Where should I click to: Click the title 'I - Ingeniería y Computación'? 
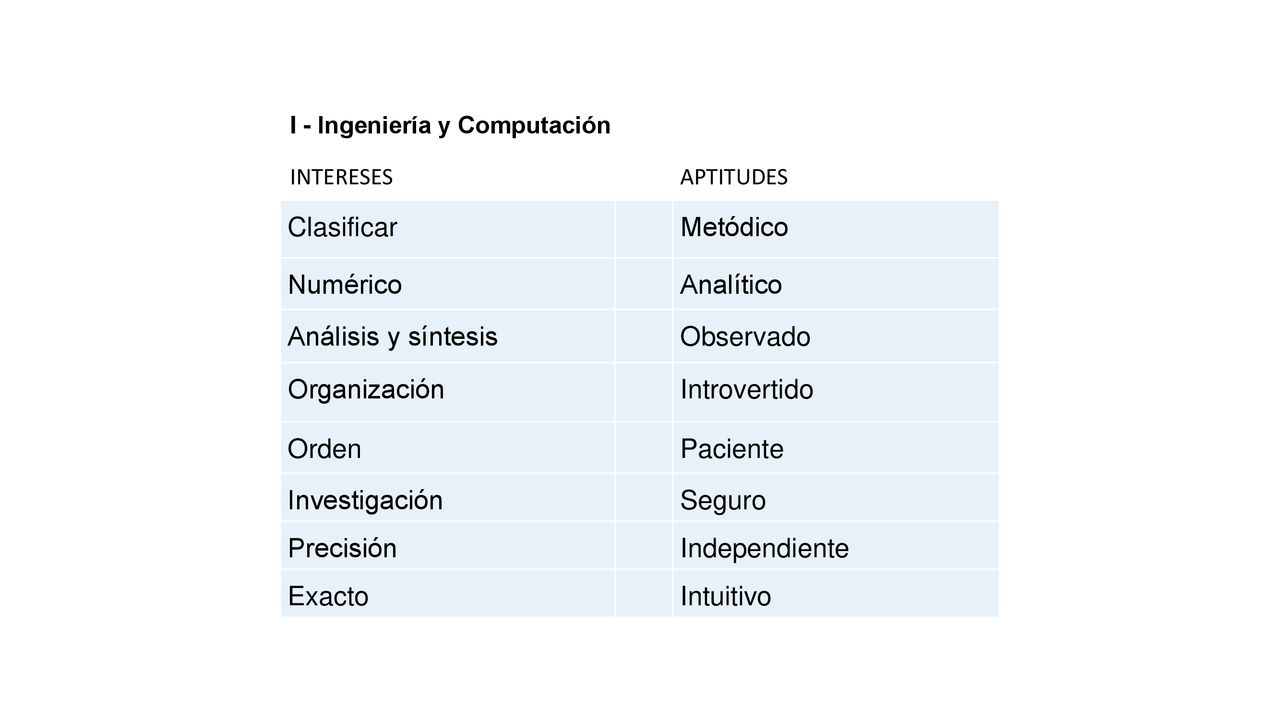tap(450, 126)
